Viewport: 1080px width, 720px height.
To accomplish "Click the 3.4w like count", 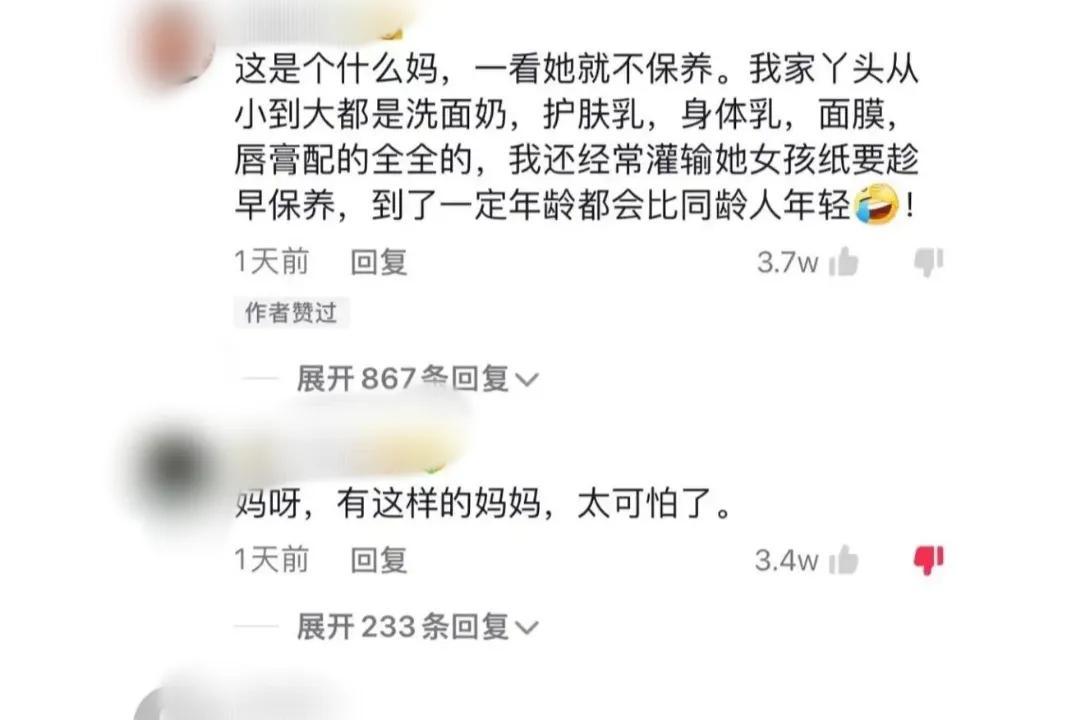I will [x=787, y=560].
